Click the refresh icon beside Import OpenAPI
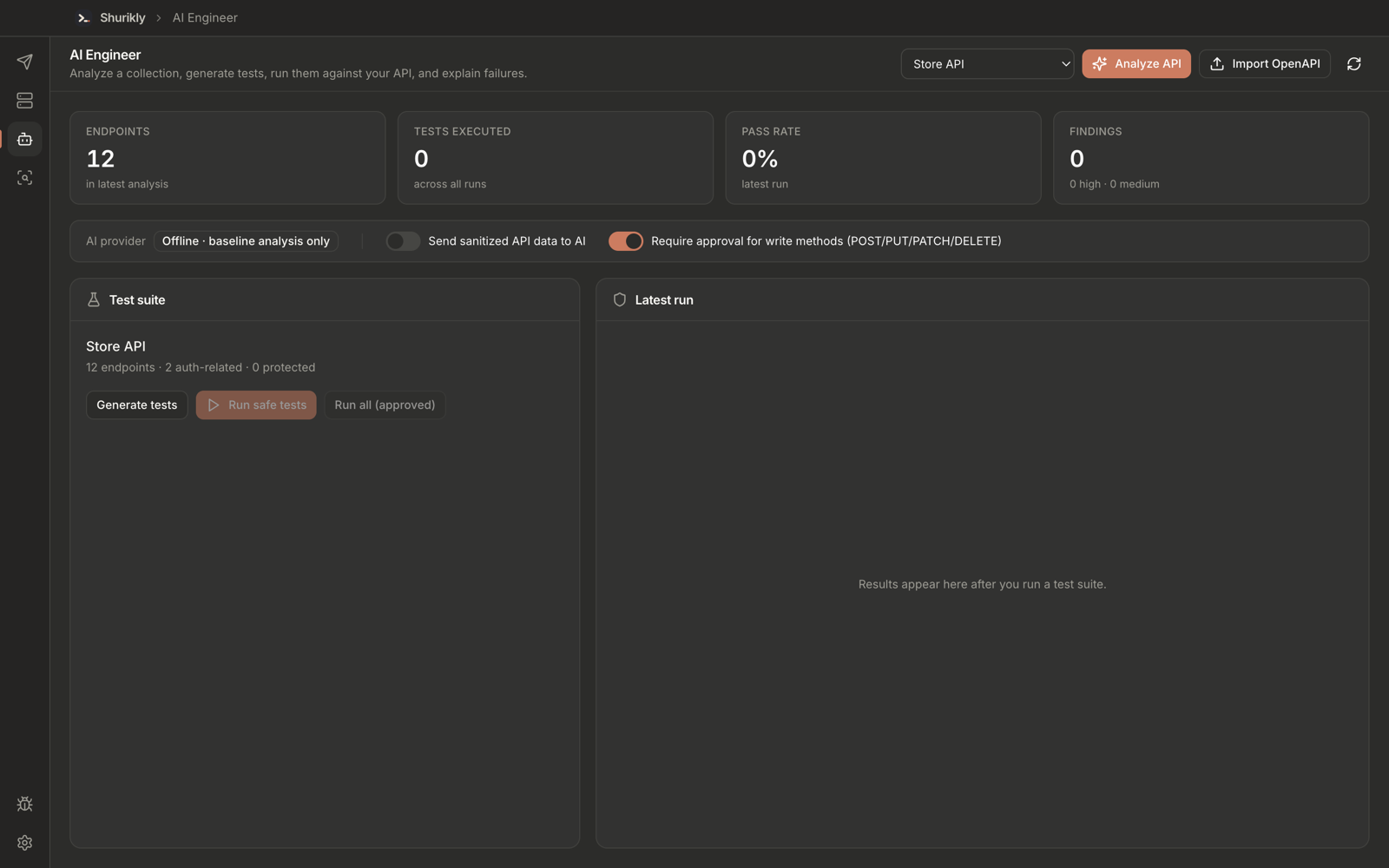The image size is (1389, 868). (x=1353, y=63)
